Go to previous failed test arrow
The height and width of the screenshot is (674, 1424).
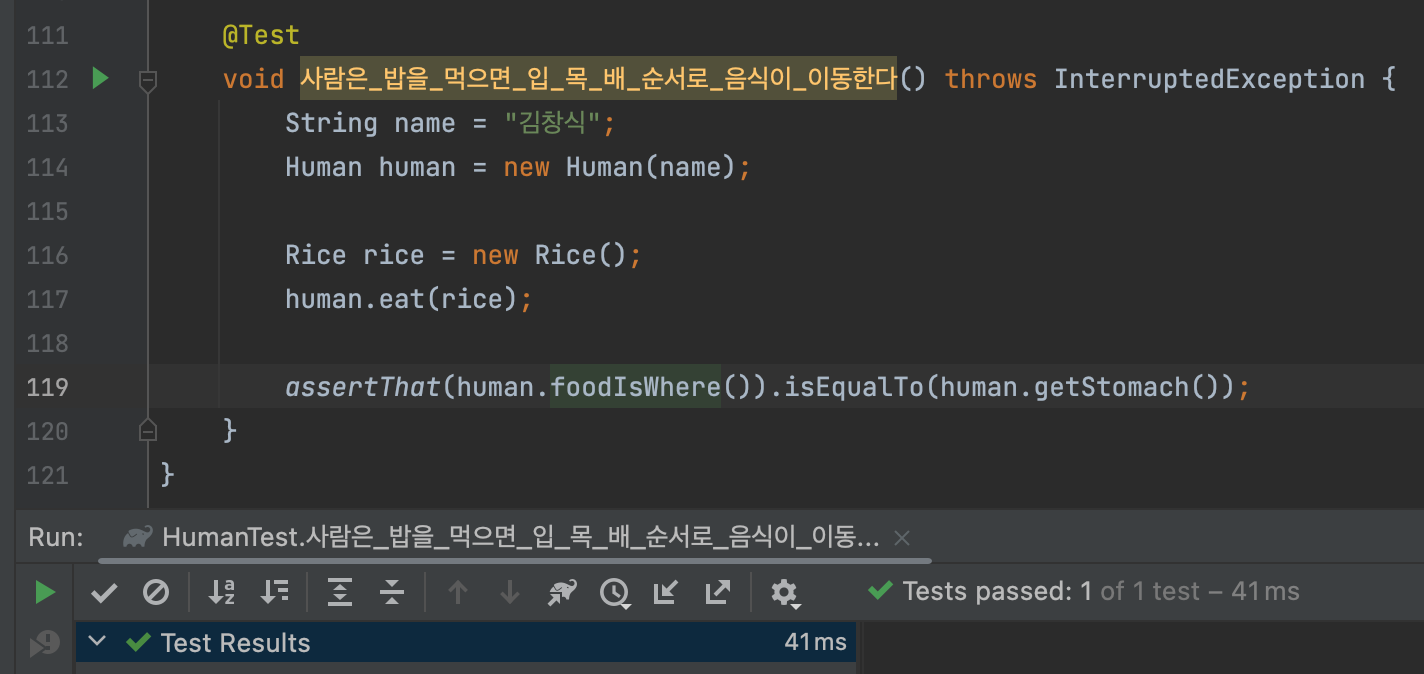click(458, 592)
